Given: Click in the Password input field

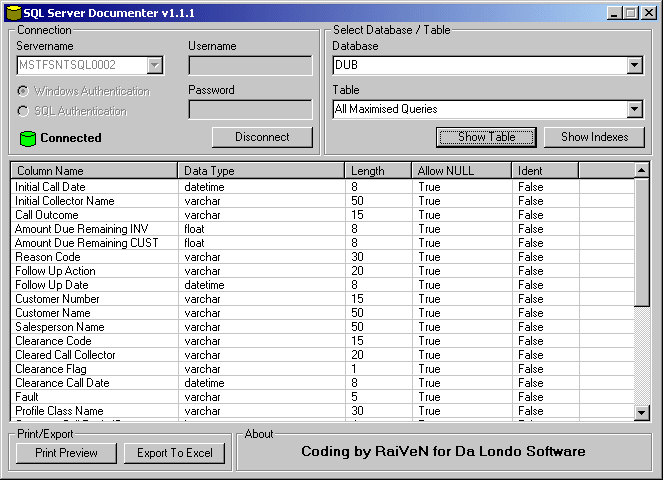Looking at the screenshot, I should click(x=250, y=109).
